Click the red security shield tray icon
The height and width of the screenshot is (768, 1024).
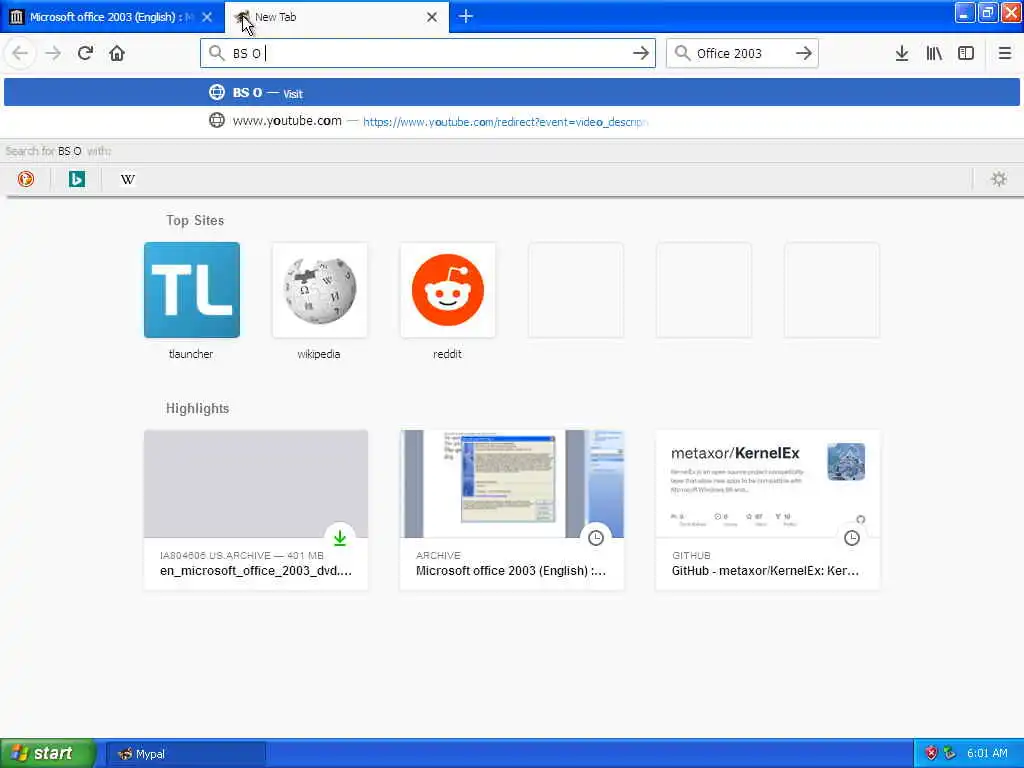click(x=931, y=753)
